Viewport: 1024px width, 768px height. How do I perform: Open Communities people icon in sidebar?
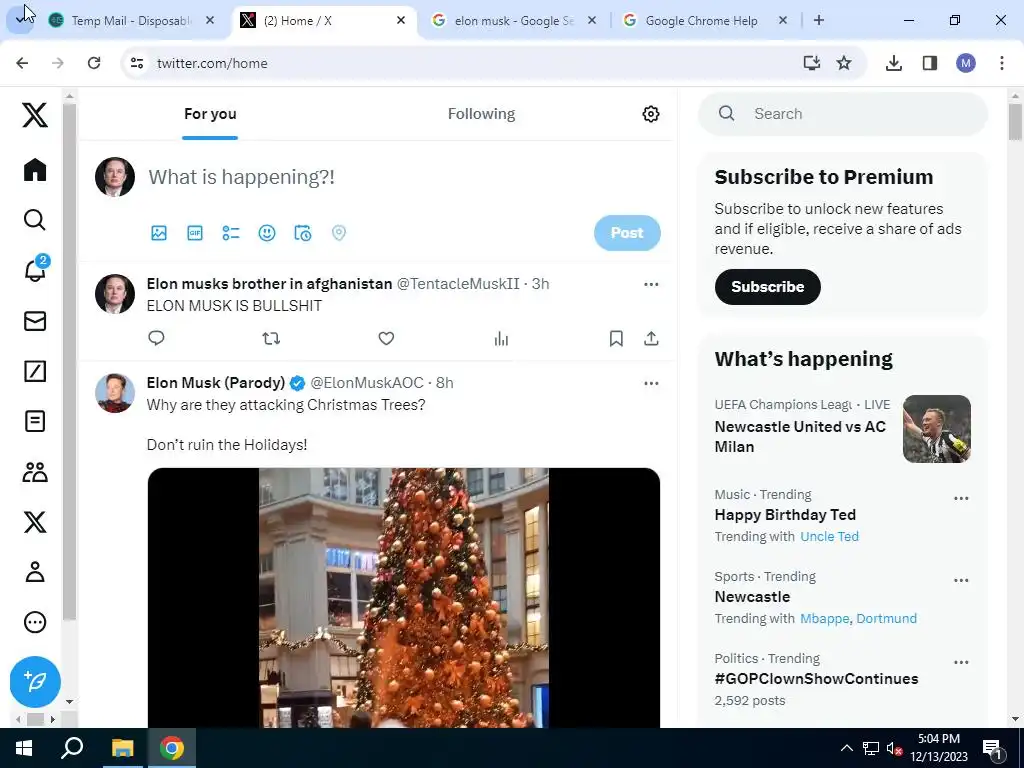coord(35,472)
